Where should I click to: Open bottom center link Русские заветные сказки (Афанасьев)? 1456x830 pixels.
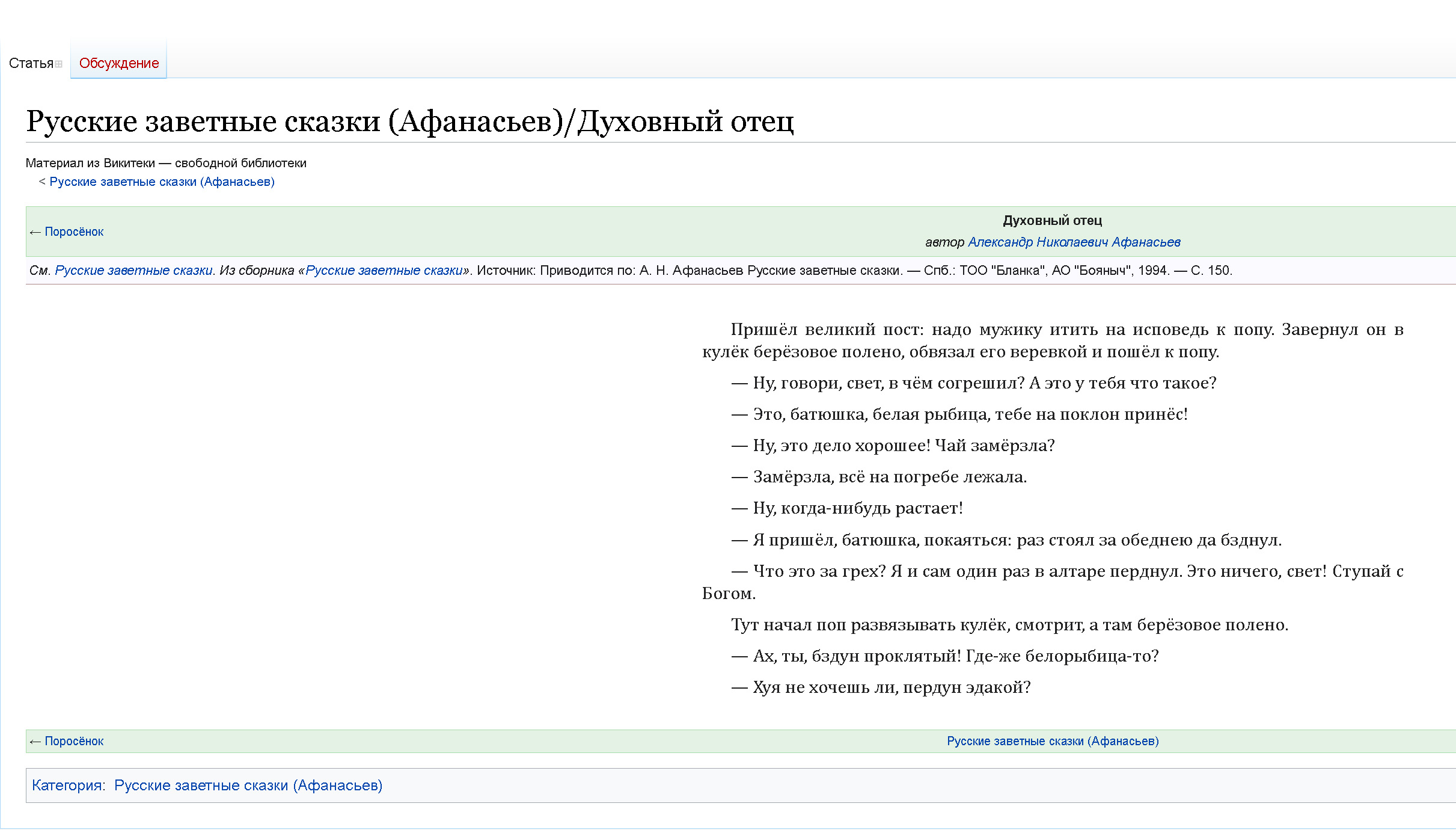tap(1053, 741)
